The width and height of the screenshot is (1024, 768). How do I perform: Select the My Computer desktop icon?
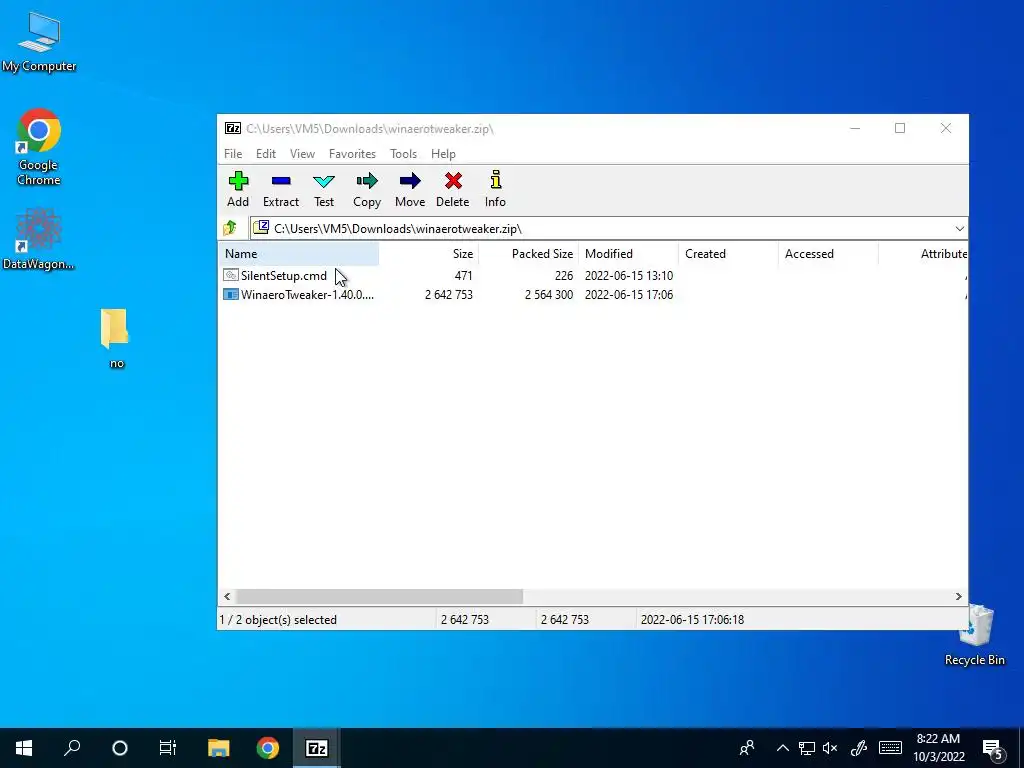[39, 42]
